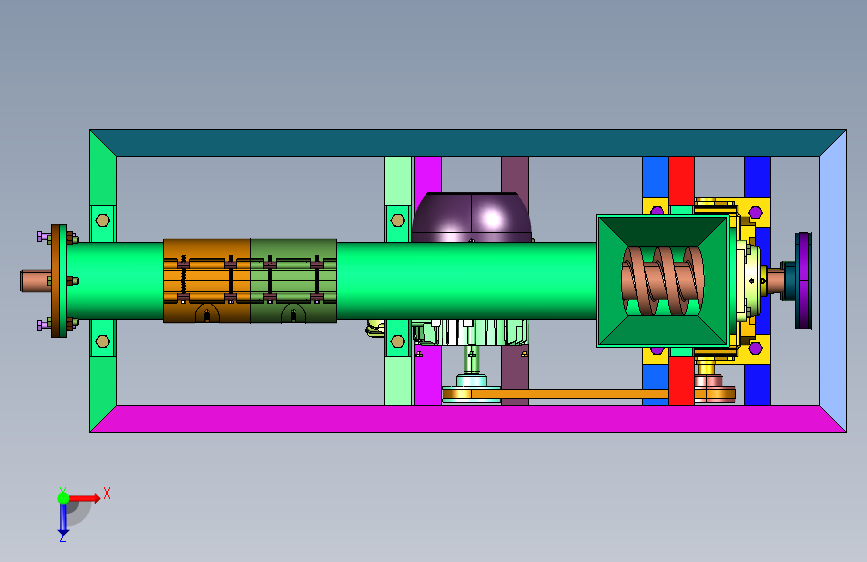
Task: Select the top pink bolt on left flange
Action: tap(44, 237)
